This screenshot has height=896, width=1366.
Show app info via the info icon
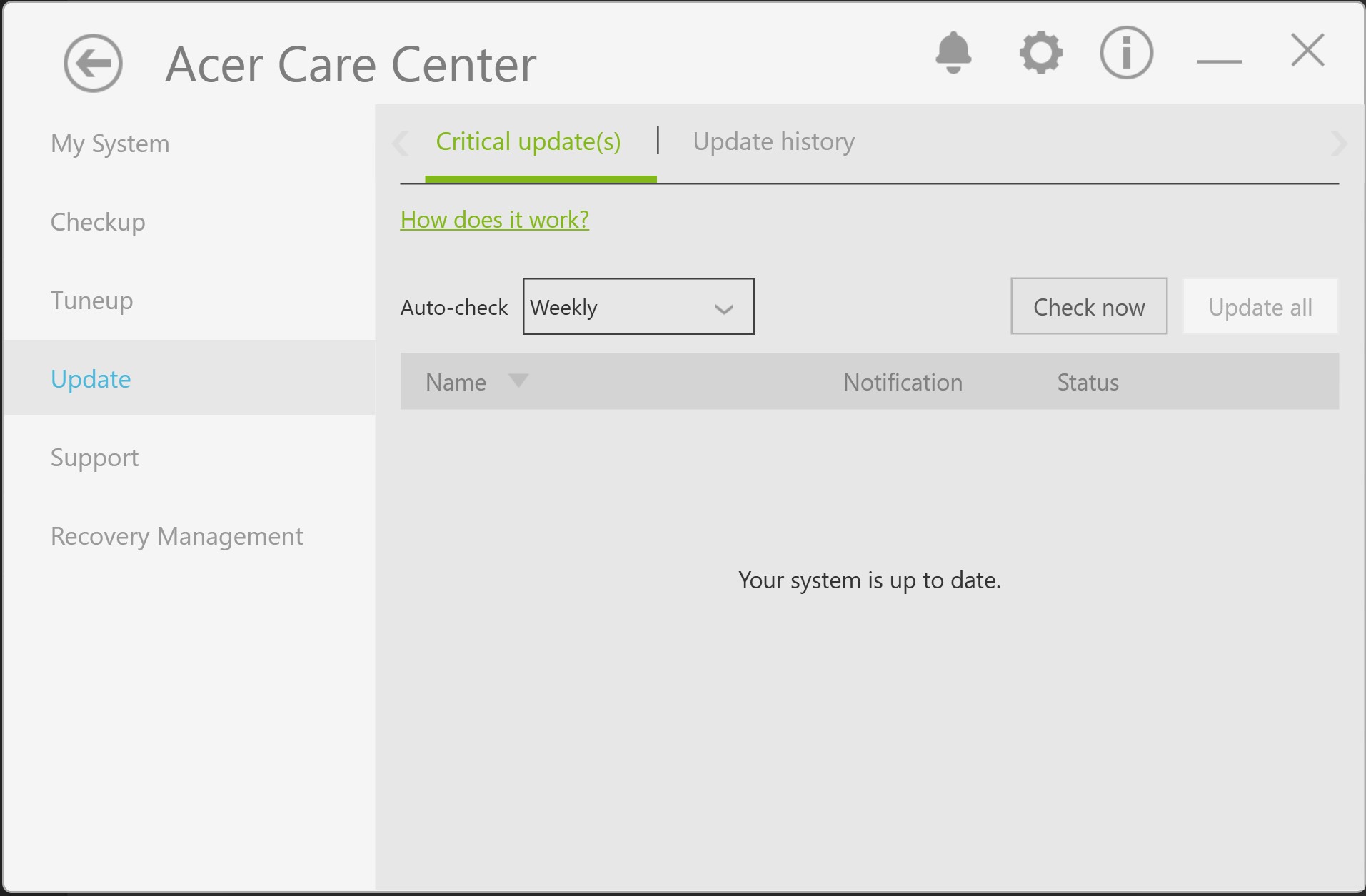point(1126,53)
